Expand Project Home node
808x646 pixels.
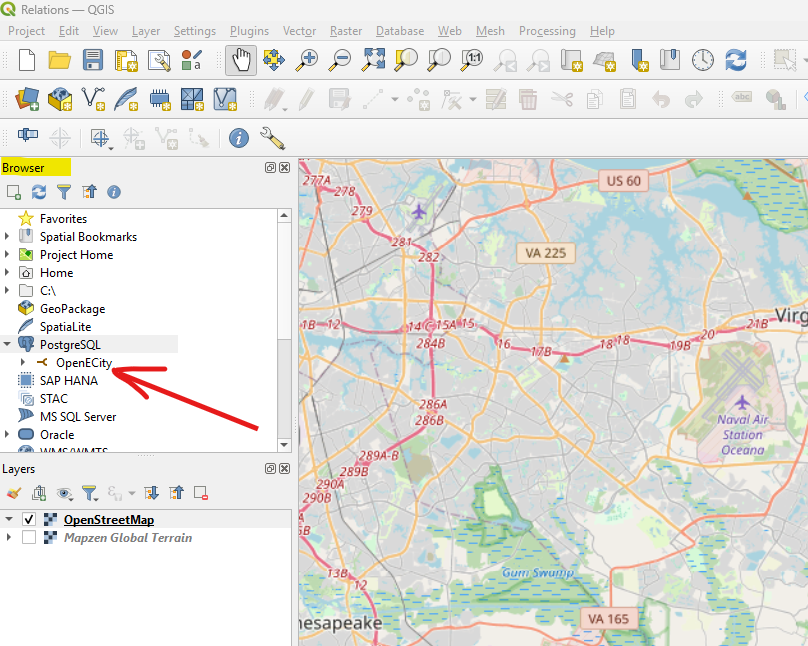(7, 254)
